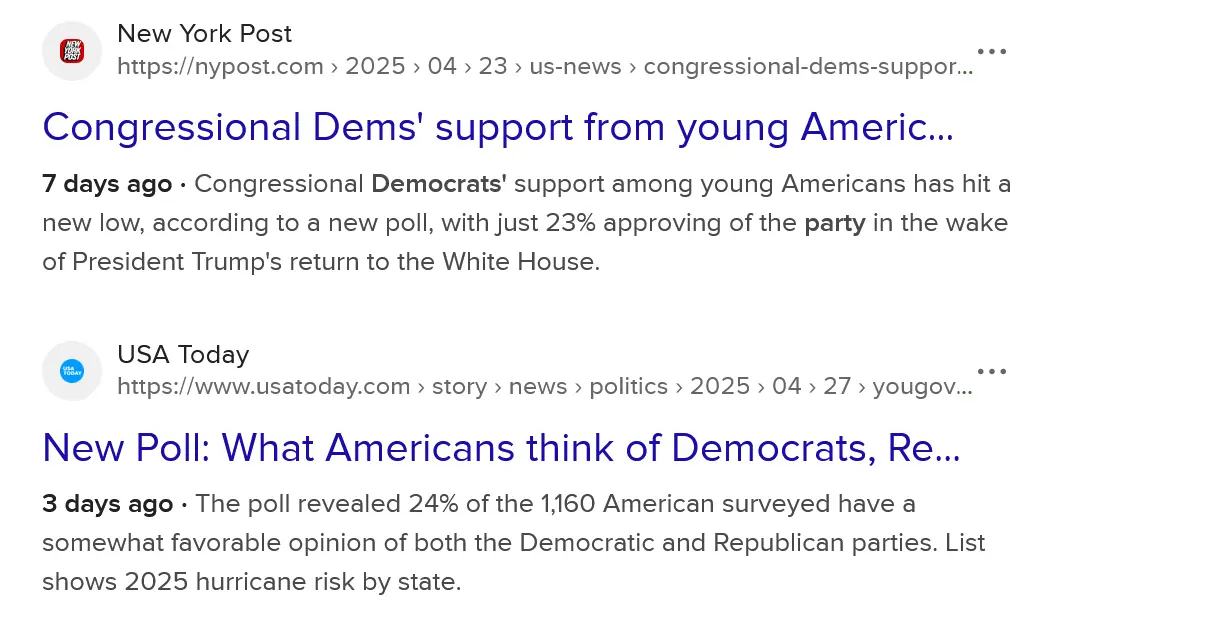Open the New Poll: What Americans think headline
The height and width of the screenshot is (625, 1216).
[x=501, y=448]
